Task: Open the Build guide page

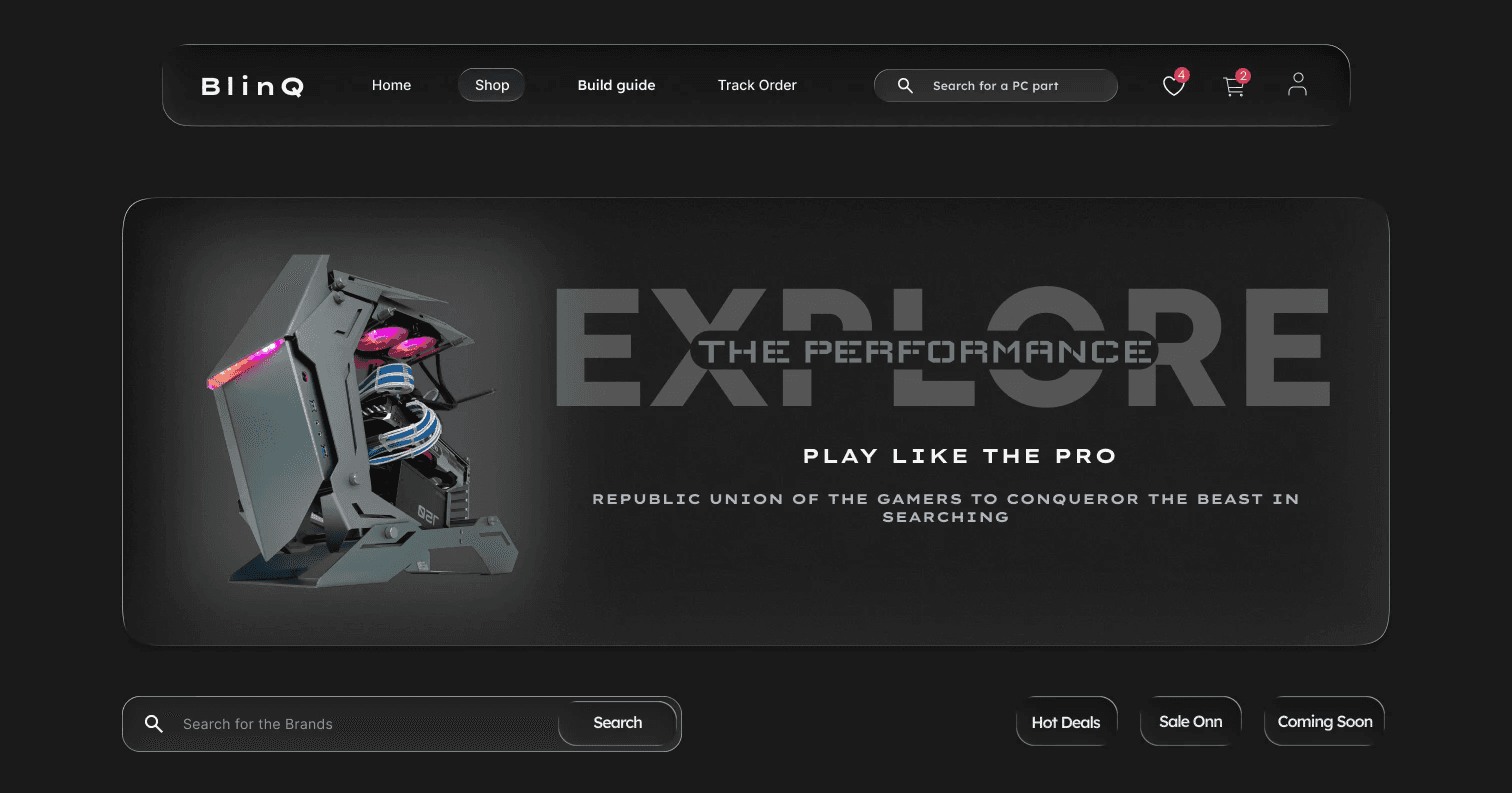Action: pos(616,85)
